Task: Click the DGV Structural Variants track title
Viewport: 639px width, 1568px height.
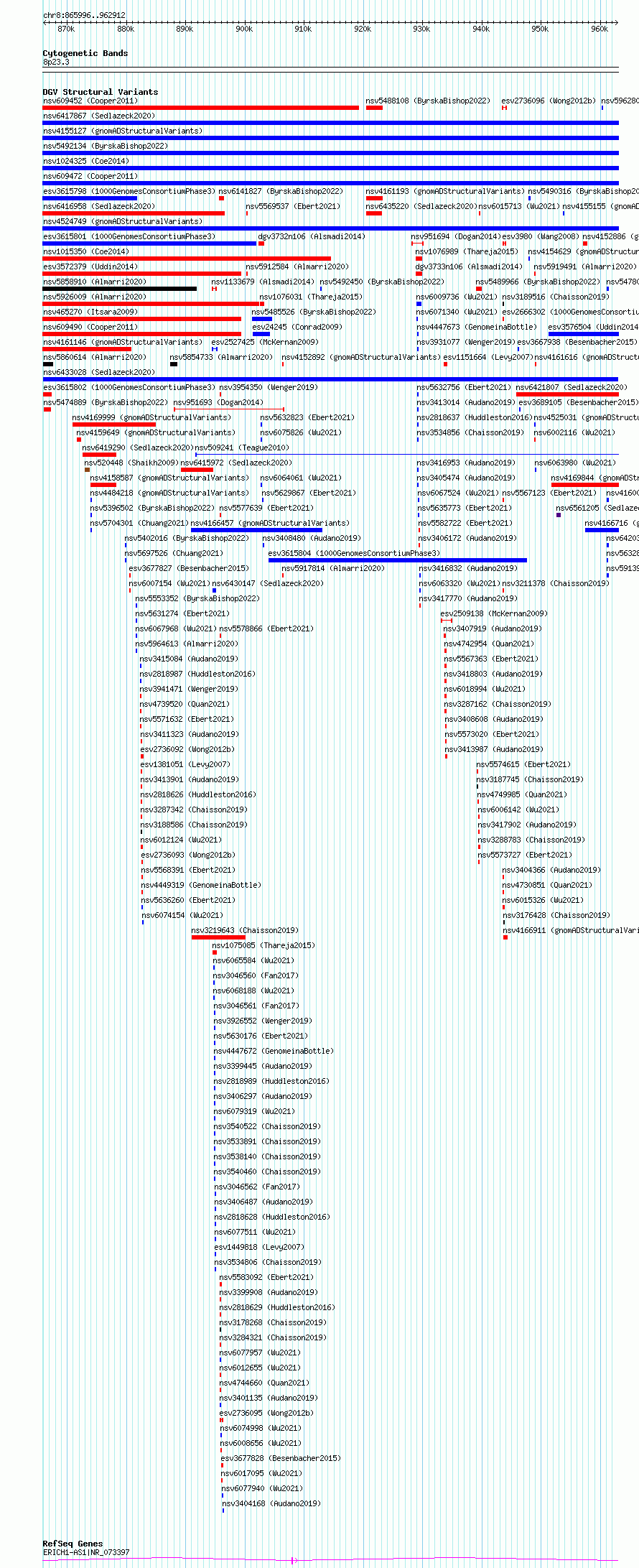Action: (x=101, y=92)
